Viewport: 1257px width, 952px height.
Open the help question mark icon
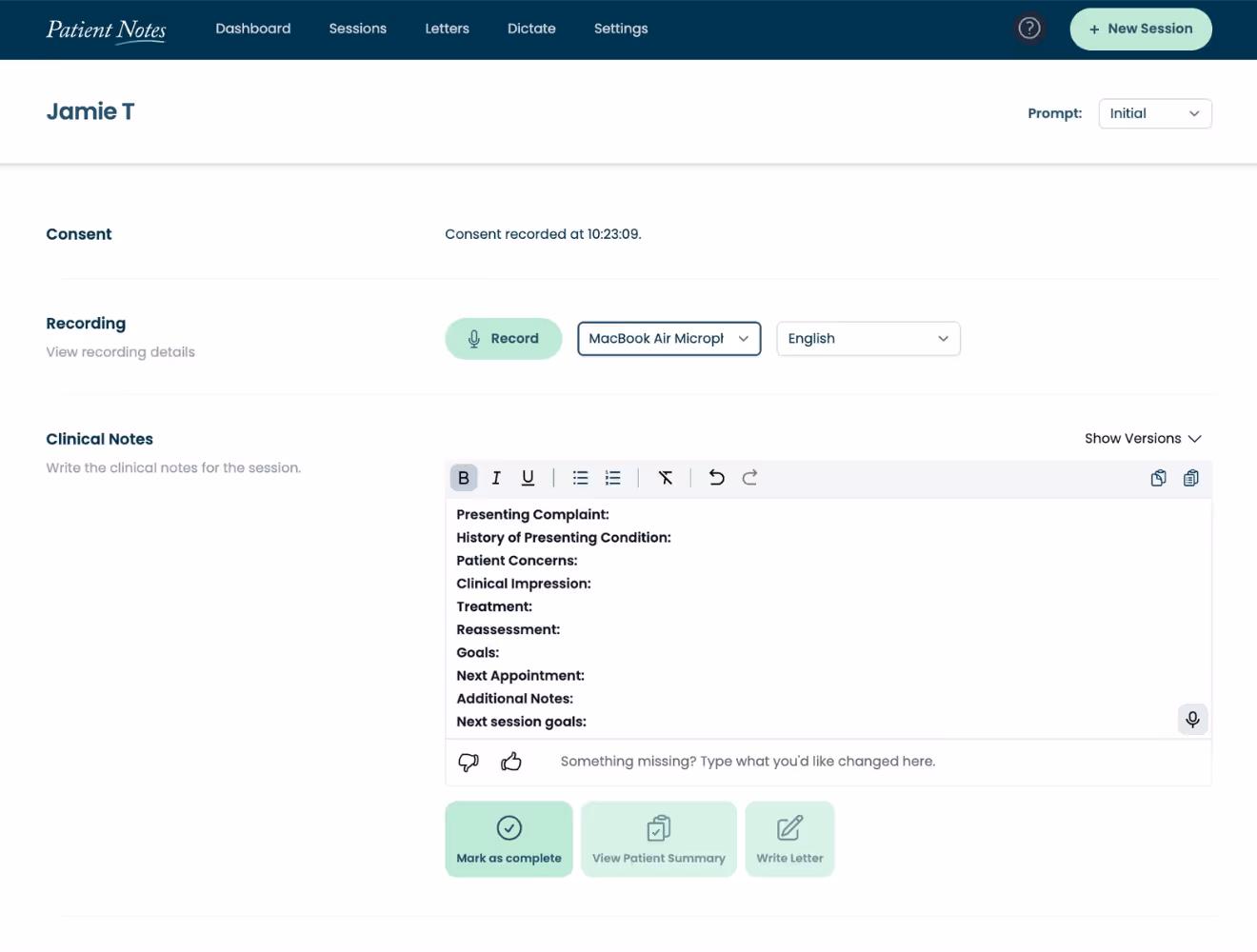click(x=1028, y=29)
